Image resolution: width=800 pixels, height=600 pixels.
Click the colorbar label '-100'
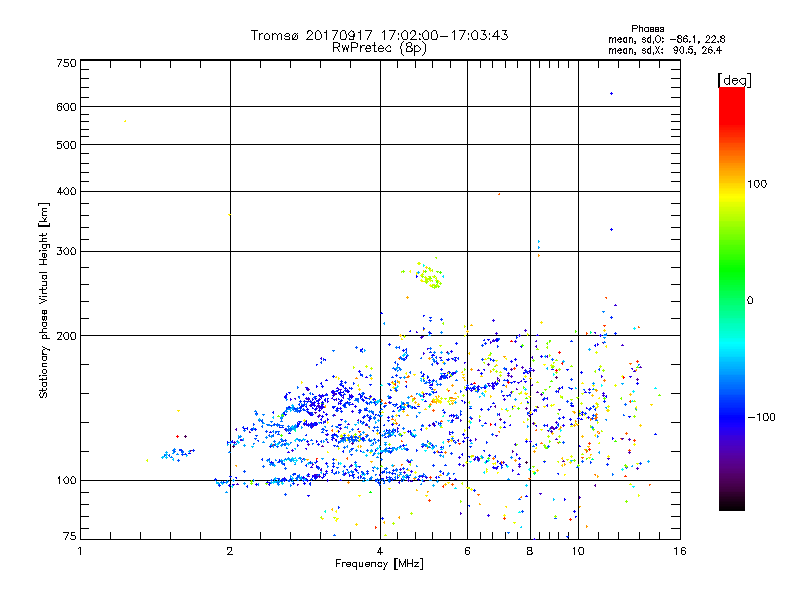tap(761, 417)
